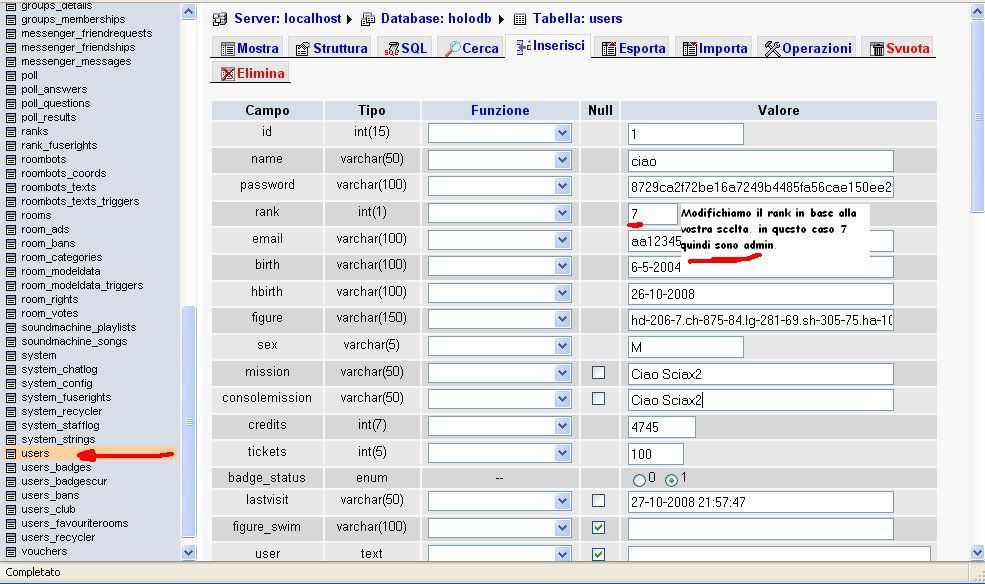Toggle the Null checkbox for mission
The image size is (985, 584).
pyautogui.click(x=599, y=373)
